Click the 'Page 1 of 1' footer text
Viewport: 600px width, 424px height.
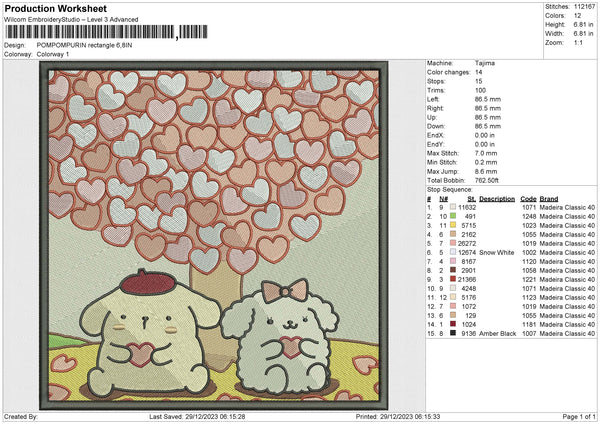579,416
